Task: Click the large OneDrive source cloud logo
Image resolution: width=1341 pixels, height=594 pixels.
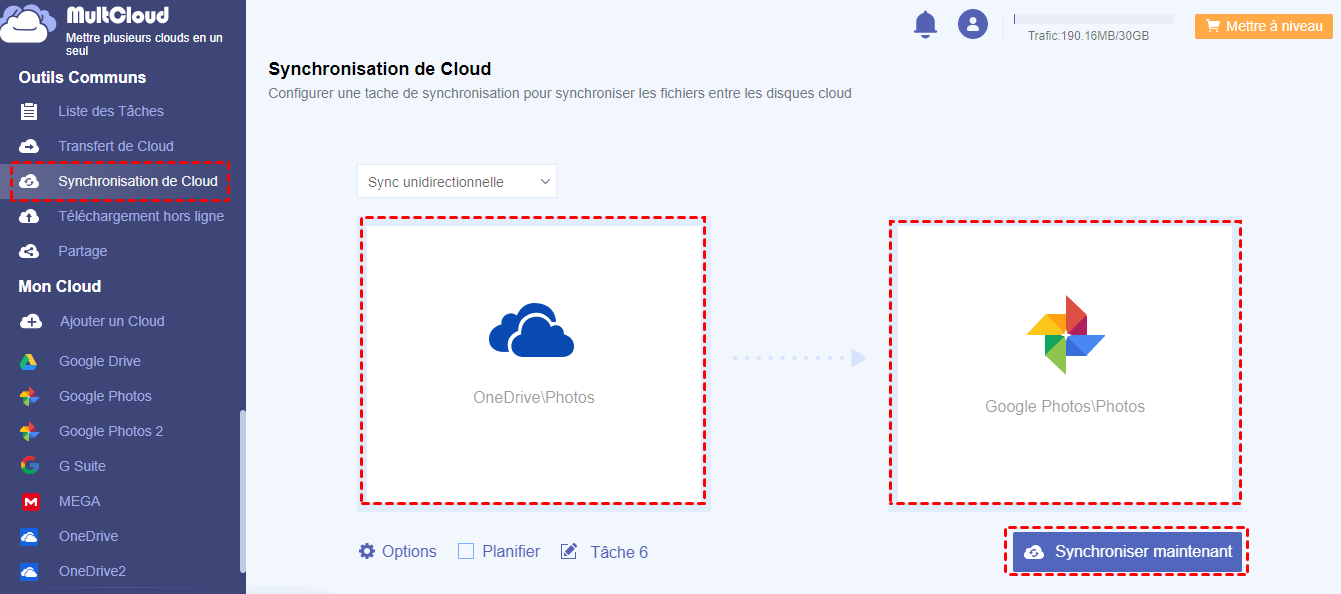Action: coord(532,330)
